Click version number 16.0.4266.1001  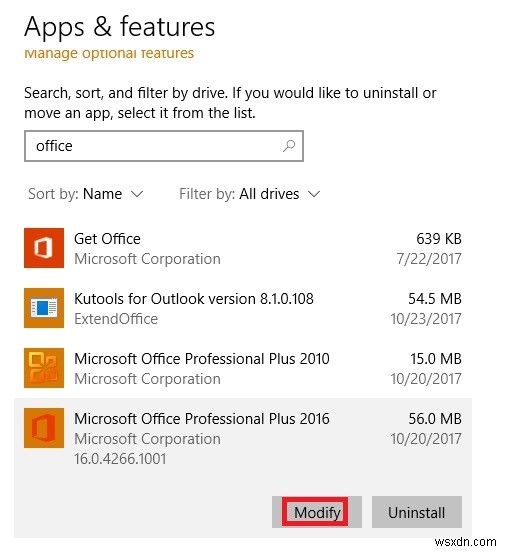pyautogui.click(x=120, y=459)
